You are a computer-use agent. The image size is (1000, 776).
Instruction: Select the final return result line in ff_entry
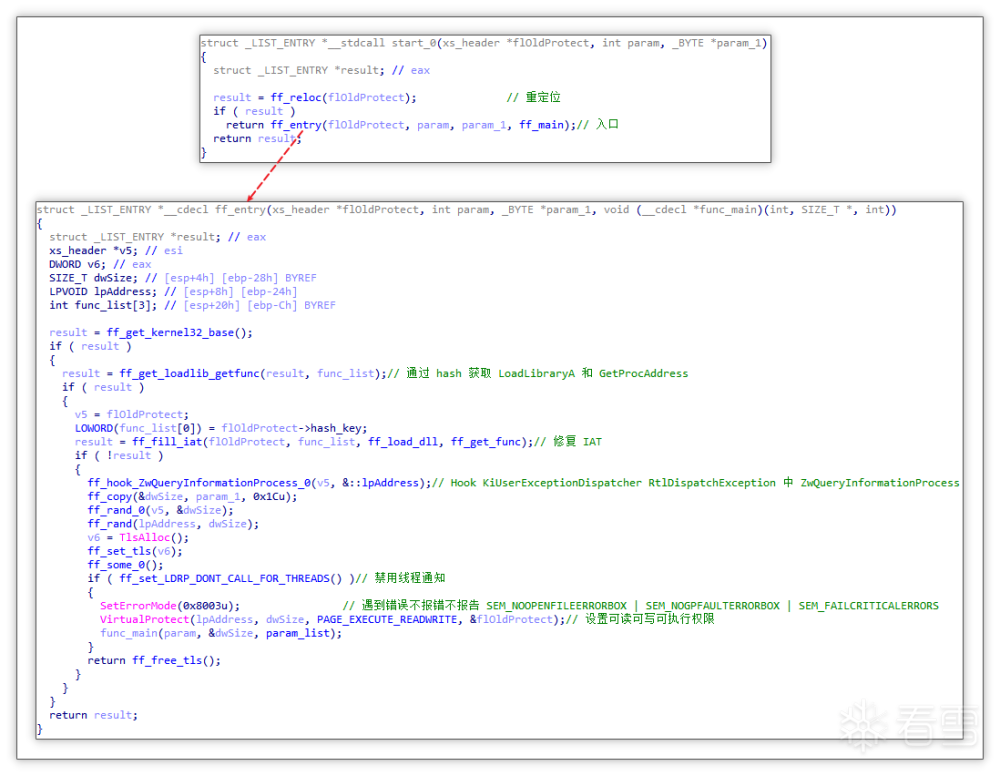point(93,716)
